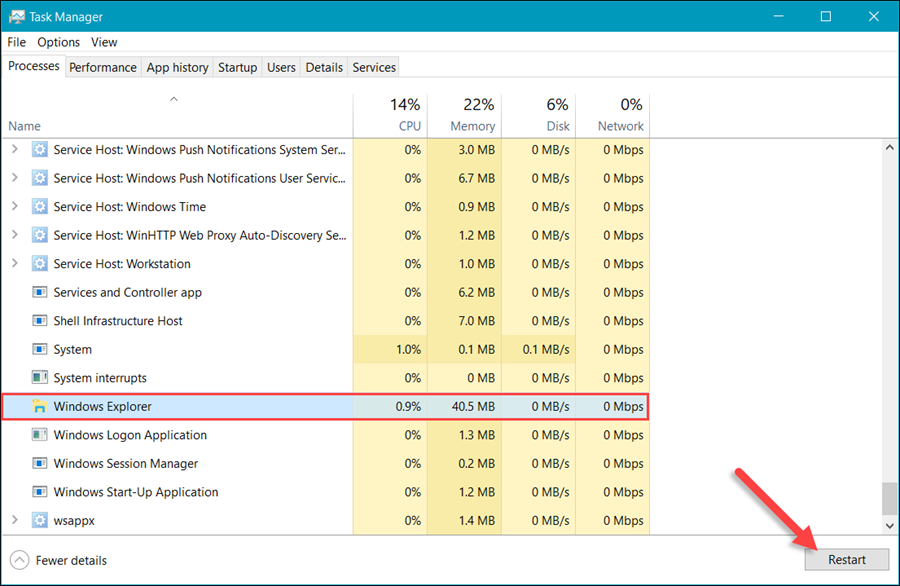This screenshot has height=586, width=900.
Task: Click the Windows Logon Application icon
Action: 39,435
